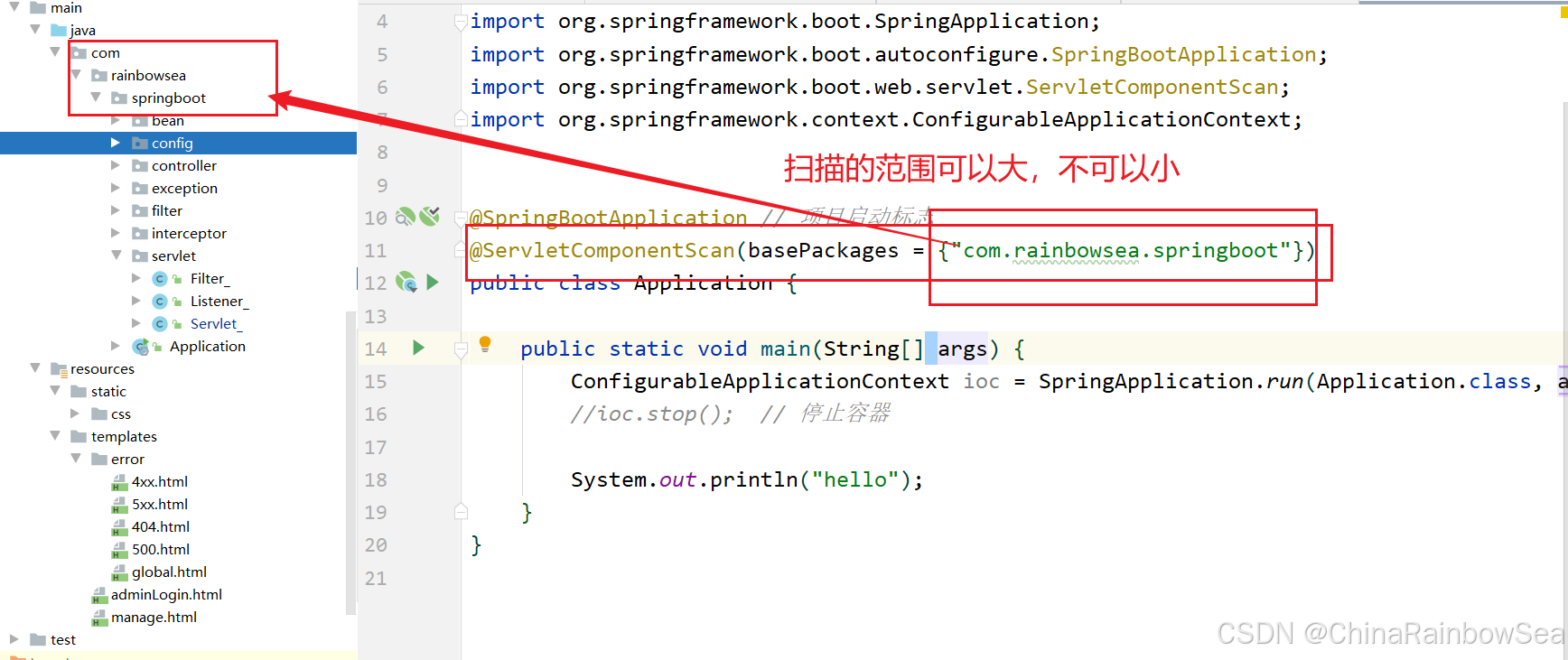Image resolution: width=1568 pixels, height=660 pixels.
Task: Select the config package in tree
Action: [172, 144]
